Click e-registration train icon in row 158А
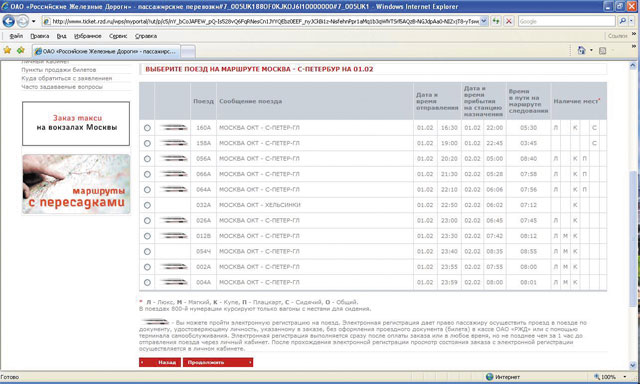Screen dimensions: 640x384 tap(173, 143)
